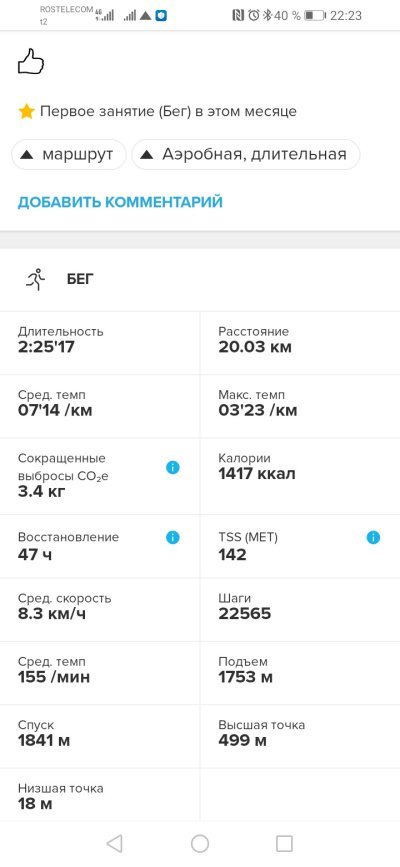Open info icon next to TSS (MET)
This screenshot has width=400, height=867.
(373, 537)
